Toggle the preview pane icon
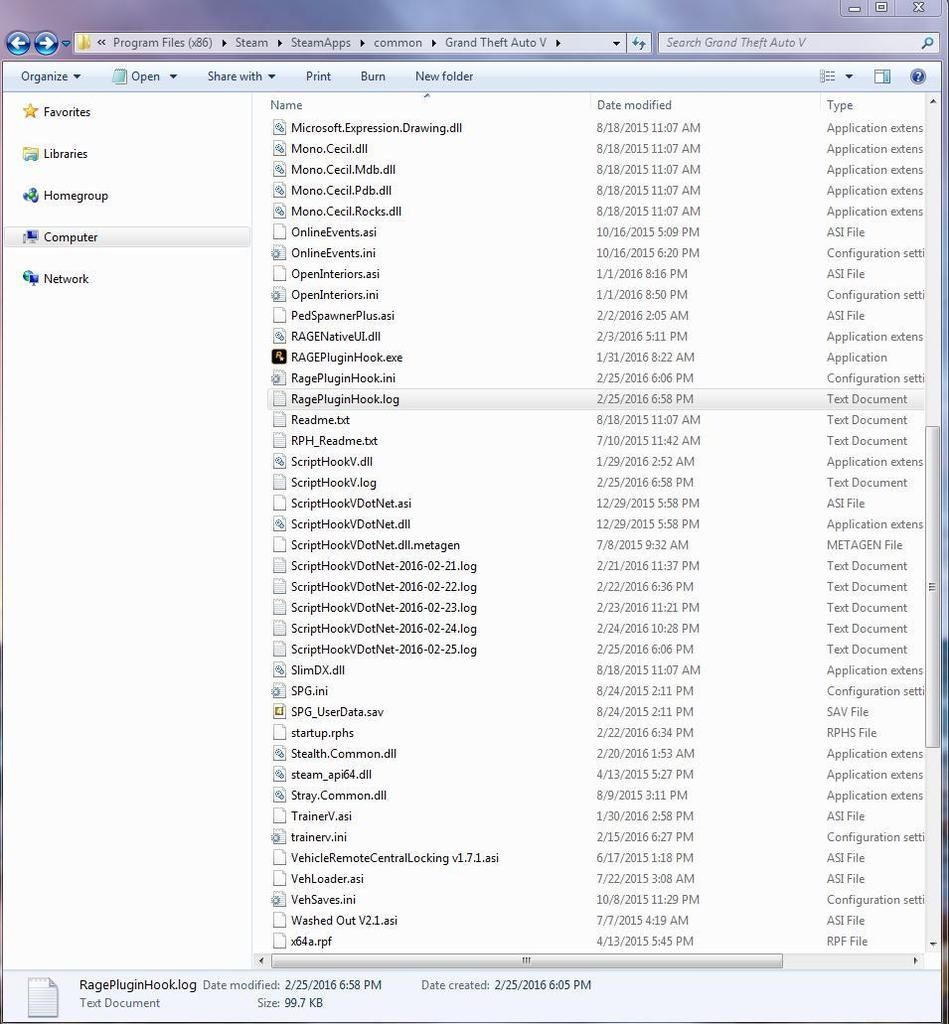 pyautogui.click(x=882, y=76)
